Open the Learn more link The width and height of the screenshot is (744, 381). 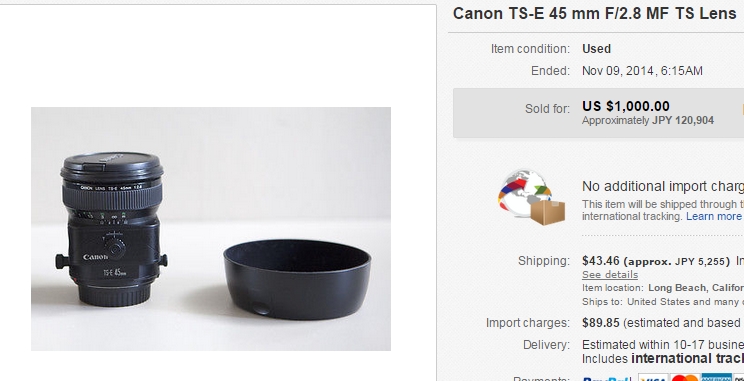click(713, 216)
